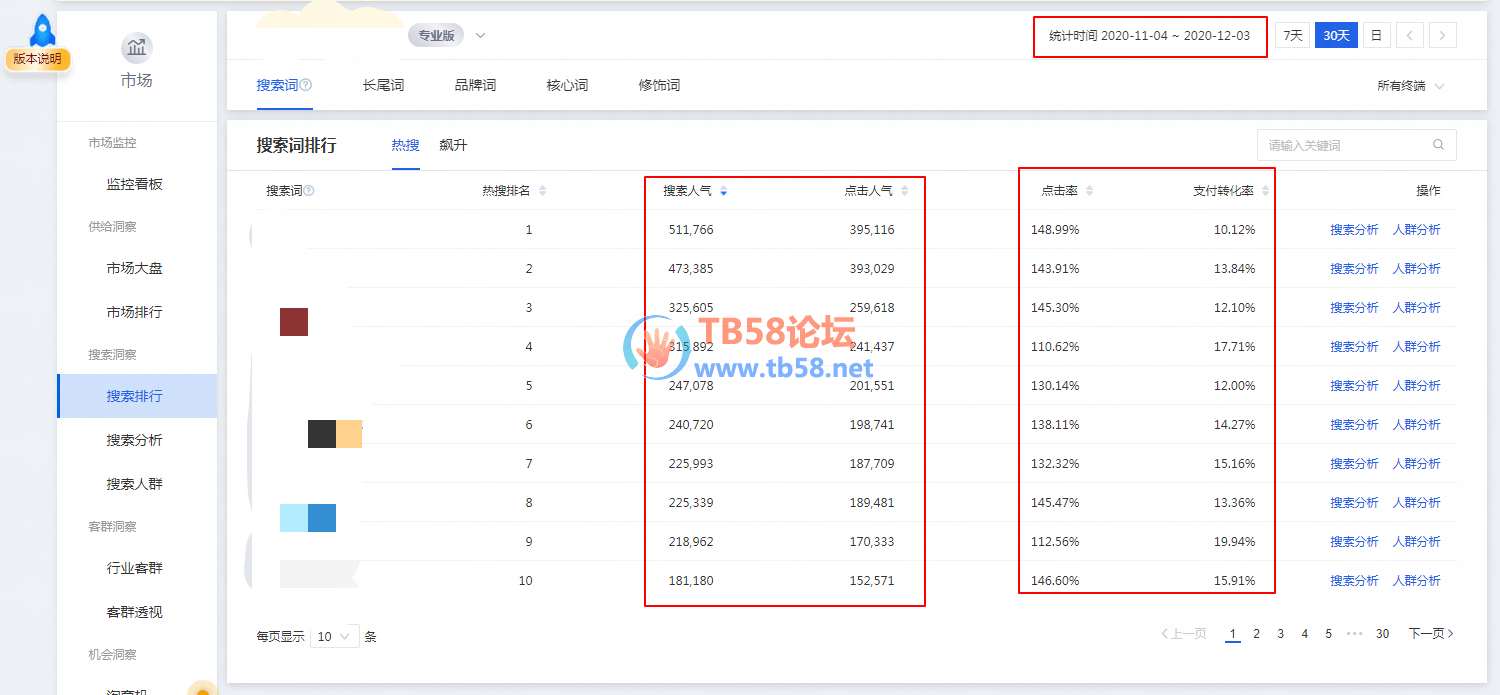1500x695 pixels.
Task: Open rows per page dropdown
Action: (x=334, y=636)
